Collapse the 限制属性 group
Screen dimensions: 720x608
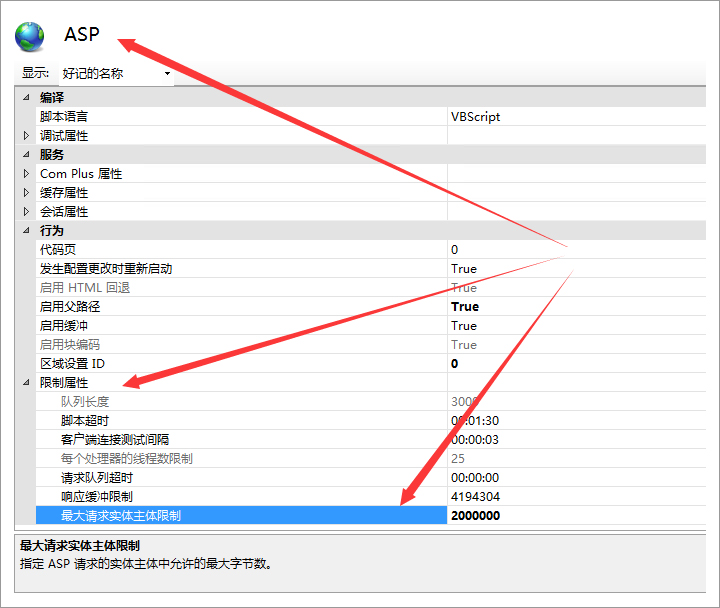(x=26, y=383)
